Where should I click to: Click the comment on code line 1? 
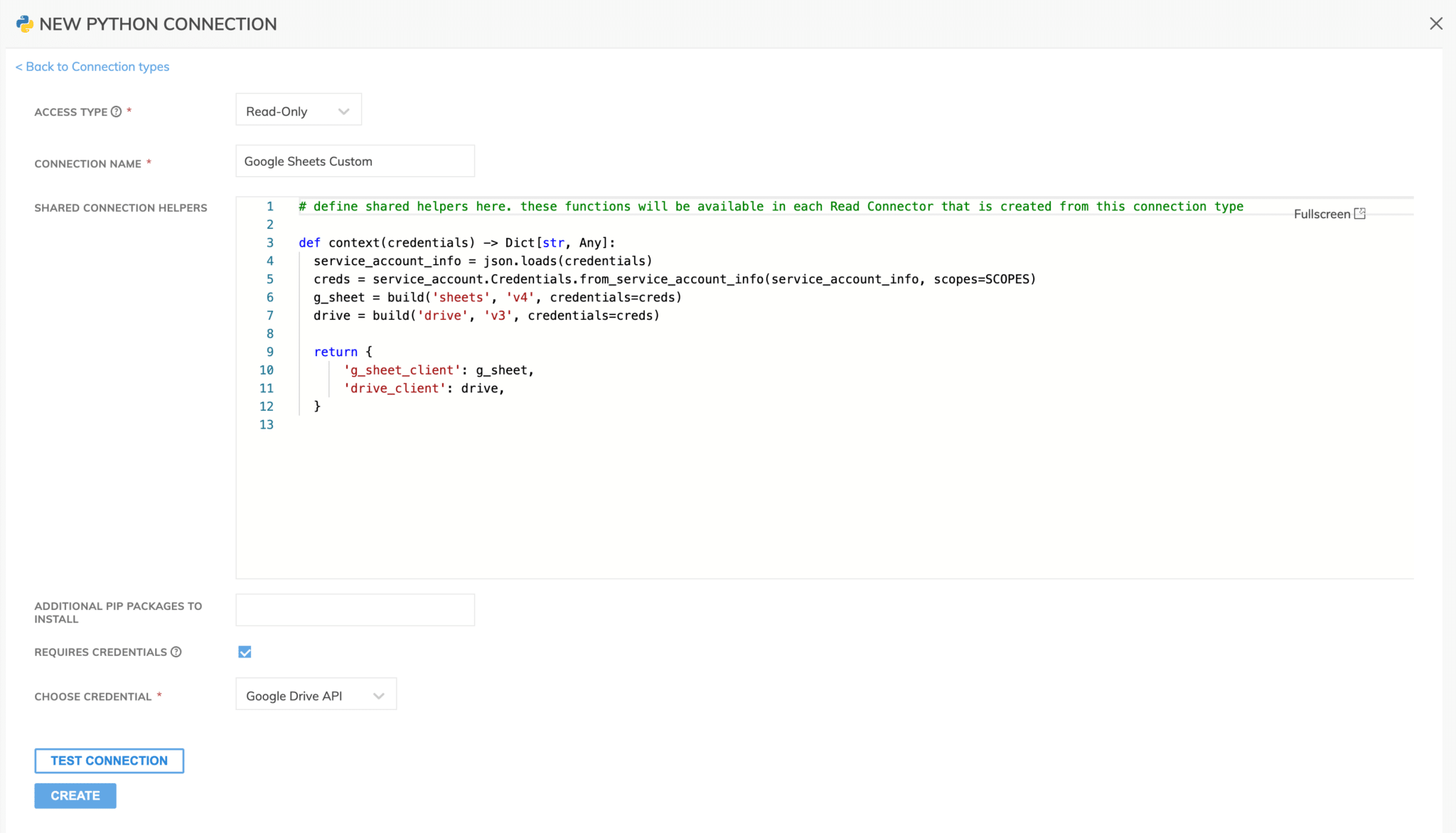(x=771, y=206)
